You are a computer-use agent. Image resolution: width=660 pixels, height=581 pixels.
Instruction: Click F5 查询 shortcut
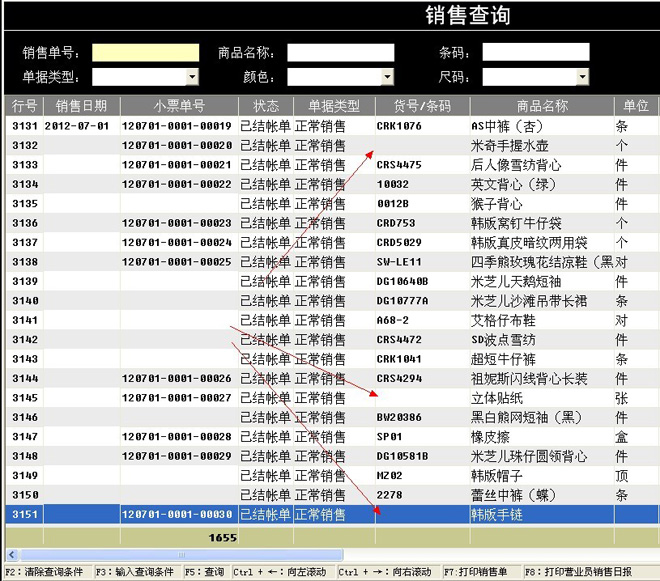(x=205, y=572)
